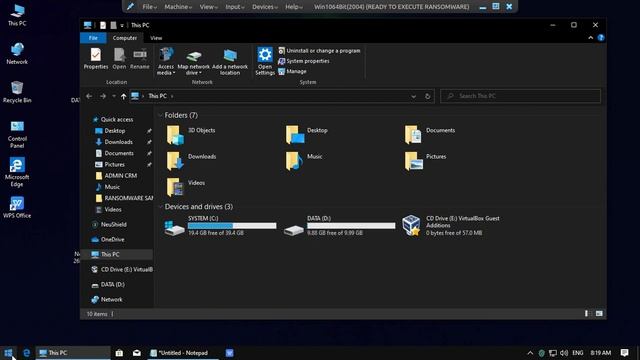The width and height of the screenshot is (640, 360).
Task: Go back with the back arrow
Action: click(x=89, y=96)
